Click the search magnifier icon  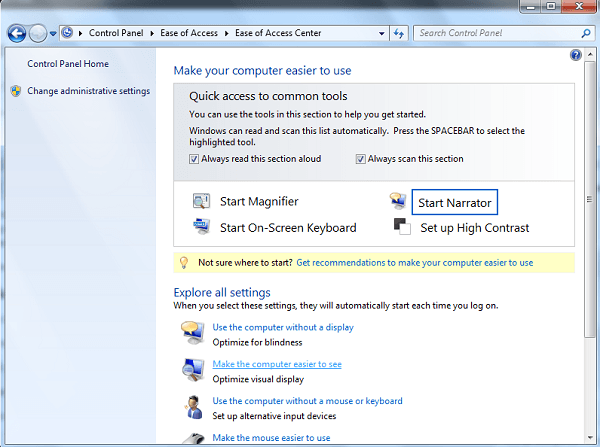click(586, 33)
